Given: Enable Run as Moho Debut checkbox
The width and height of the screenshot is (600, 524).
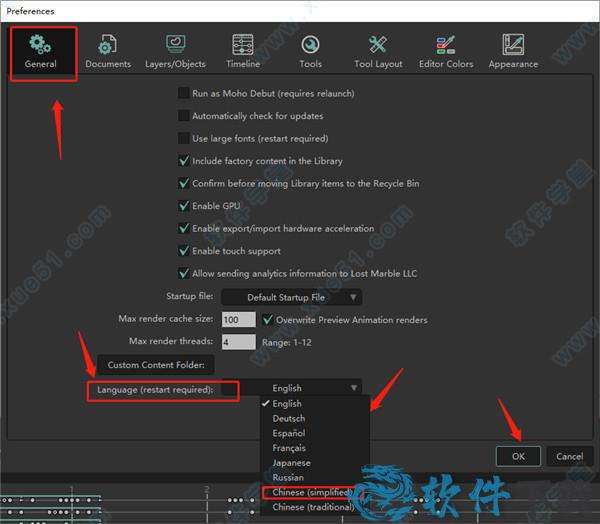Looking at the screenshot, I should 184,93.
